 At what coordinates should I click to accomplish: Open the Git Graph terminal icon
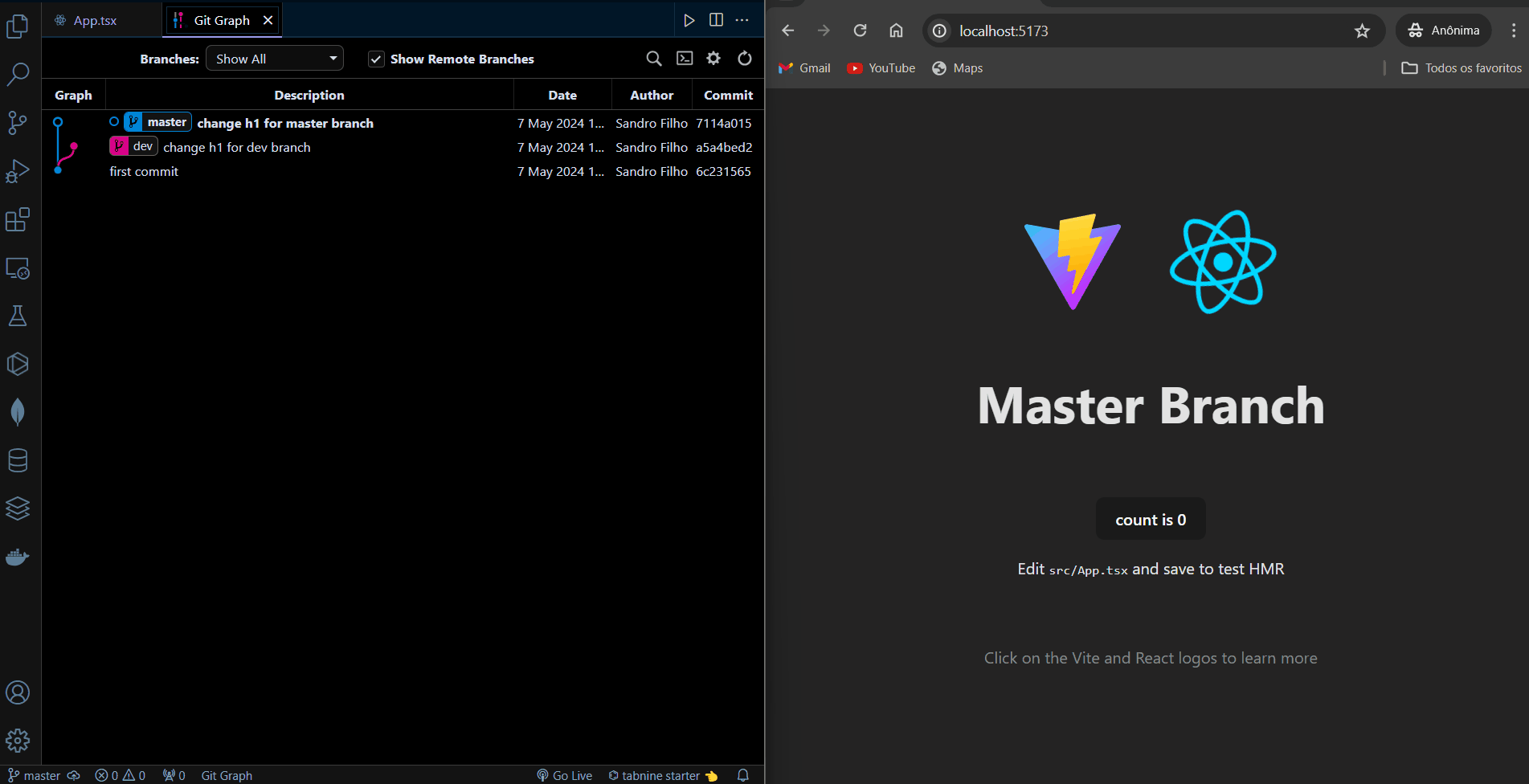(x=685, y=59)
